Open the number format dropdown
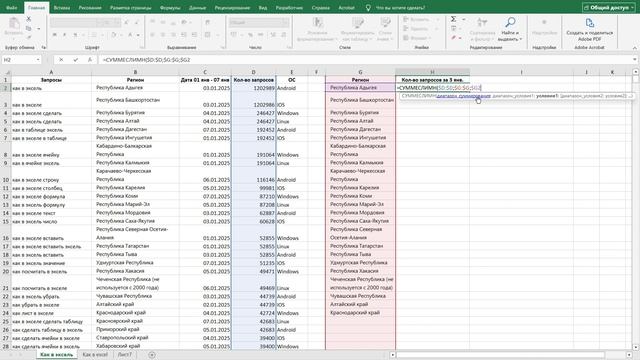 285,22
